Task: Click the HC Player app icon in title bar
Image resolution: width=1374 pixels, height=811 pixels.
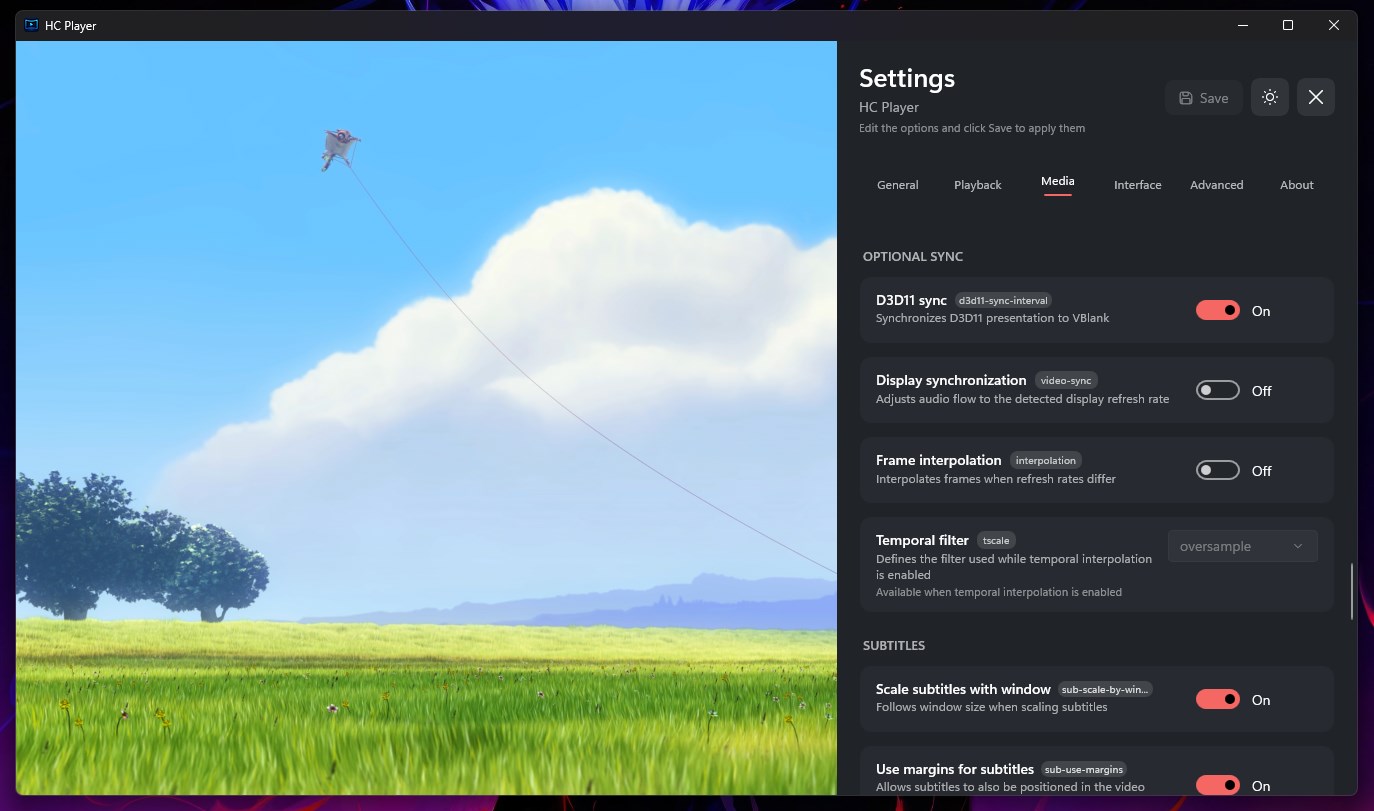Action: pos(32,25)
